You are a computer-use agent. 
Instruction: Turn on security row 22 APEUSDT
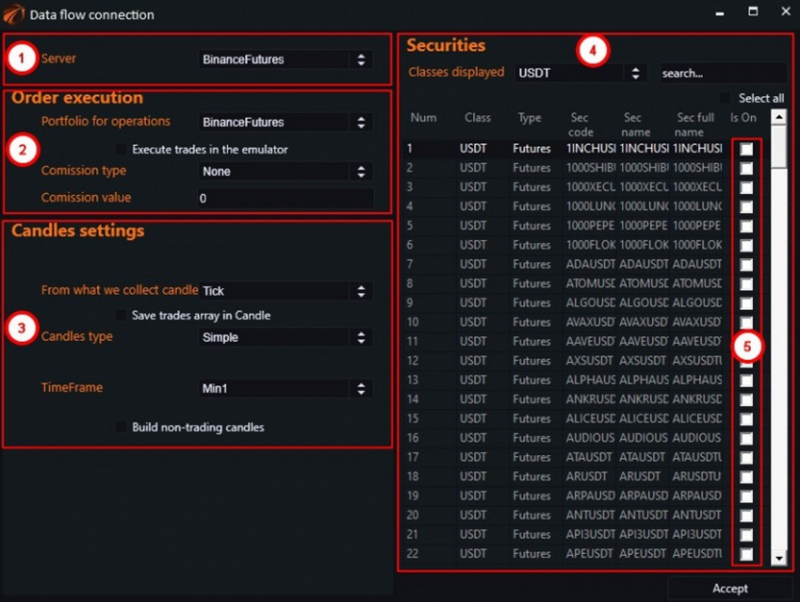pyautogui.click(x=746, y=554)
